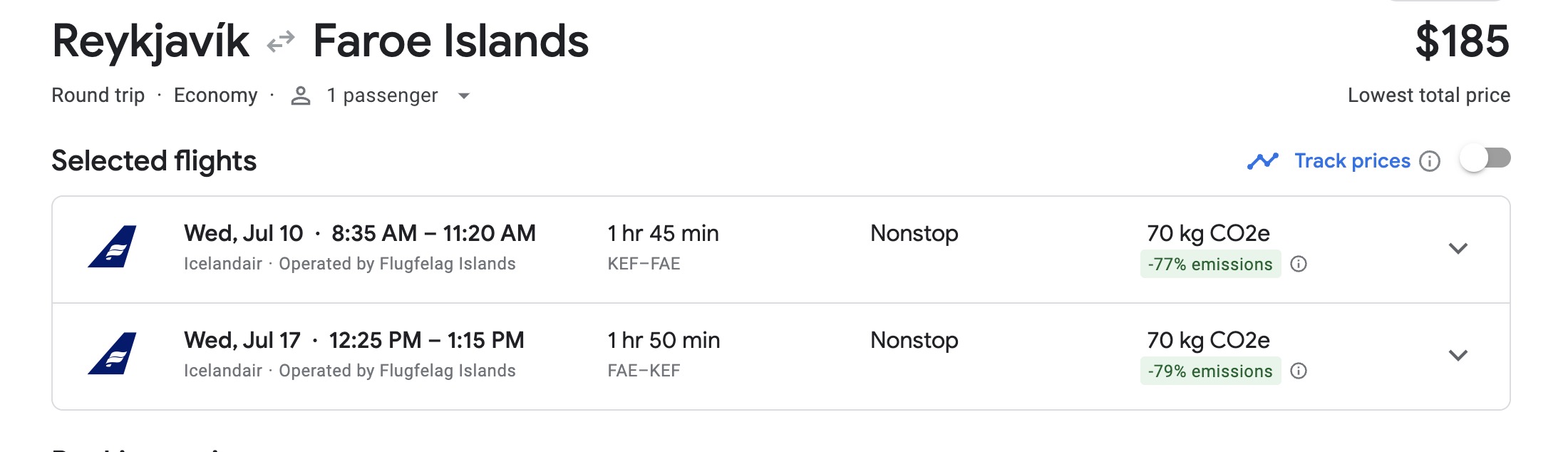Click the -79% emissions badge

[1209, 371]
